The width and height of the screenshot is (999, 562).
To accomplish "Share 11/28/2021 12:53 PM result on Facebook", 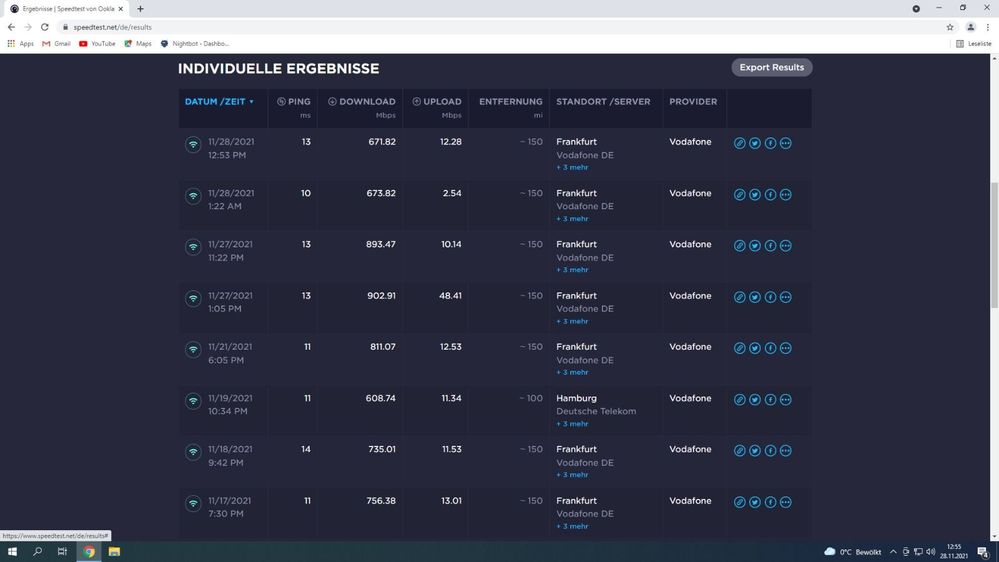I will point(770,143).
